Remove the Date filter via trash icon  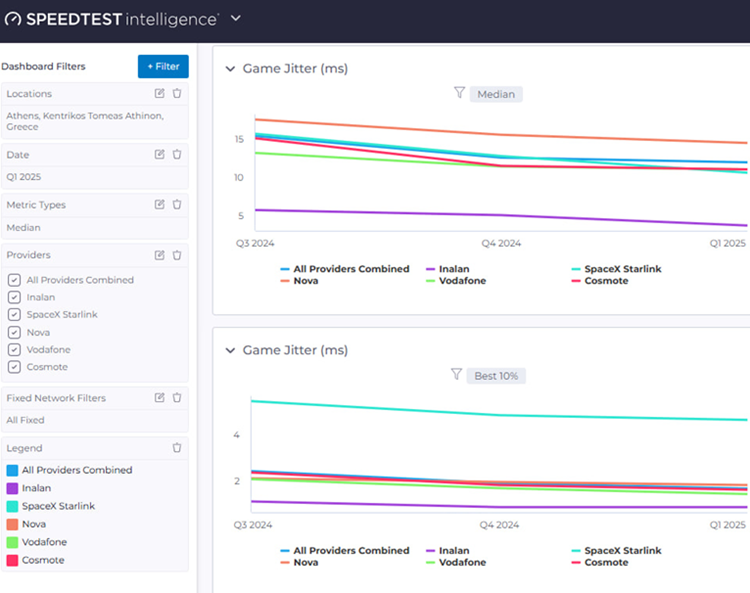(x=177, y=155)
